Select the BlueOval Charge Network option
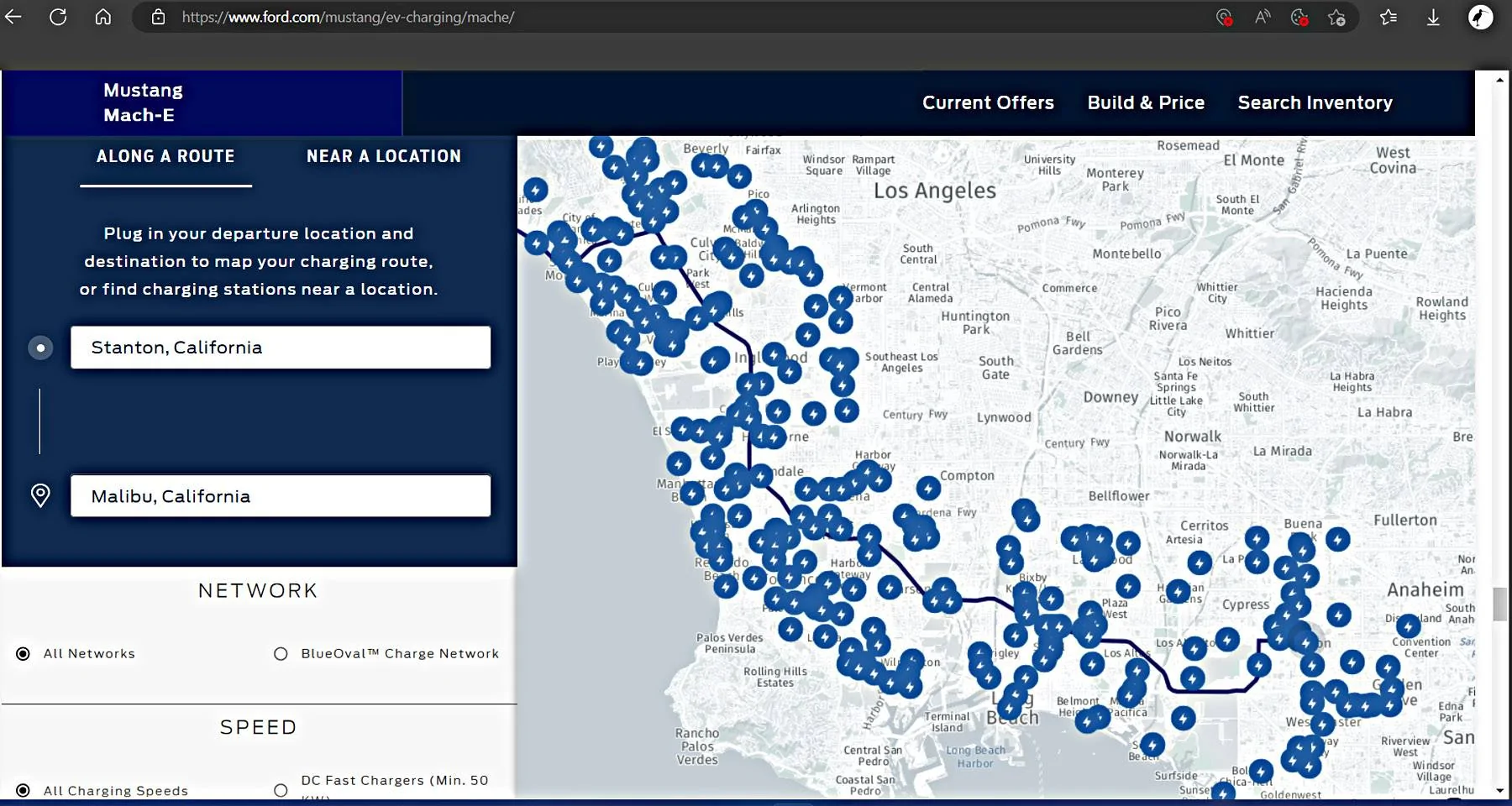The height and width of the screenshot is (806, 1512). (x=281, y=653)
